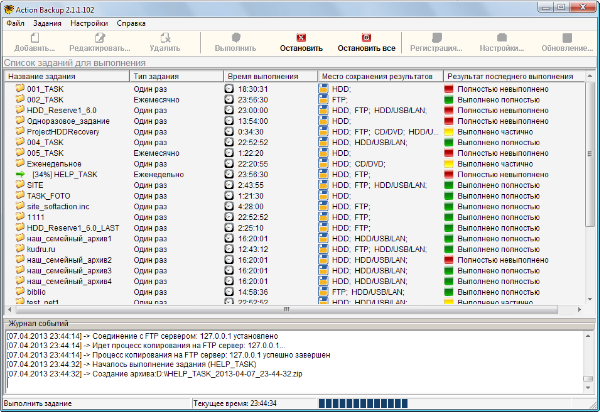
Task: Click the yellow status flag of ProjectHDDRecovery
Action: click(x=449, y=132)
